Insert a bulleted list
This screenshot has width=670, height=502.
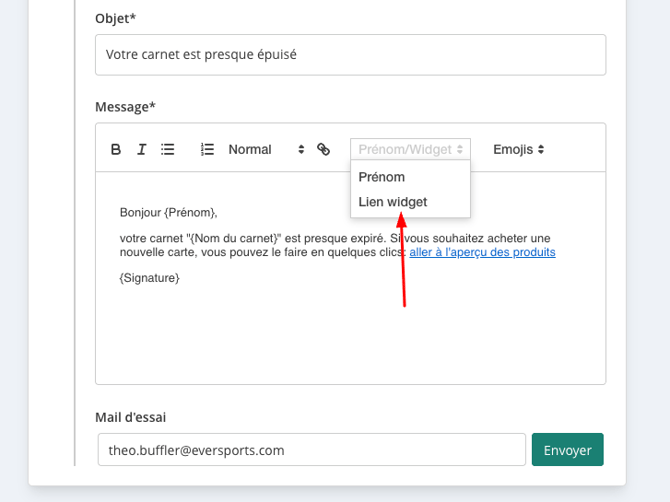(168, 150)
